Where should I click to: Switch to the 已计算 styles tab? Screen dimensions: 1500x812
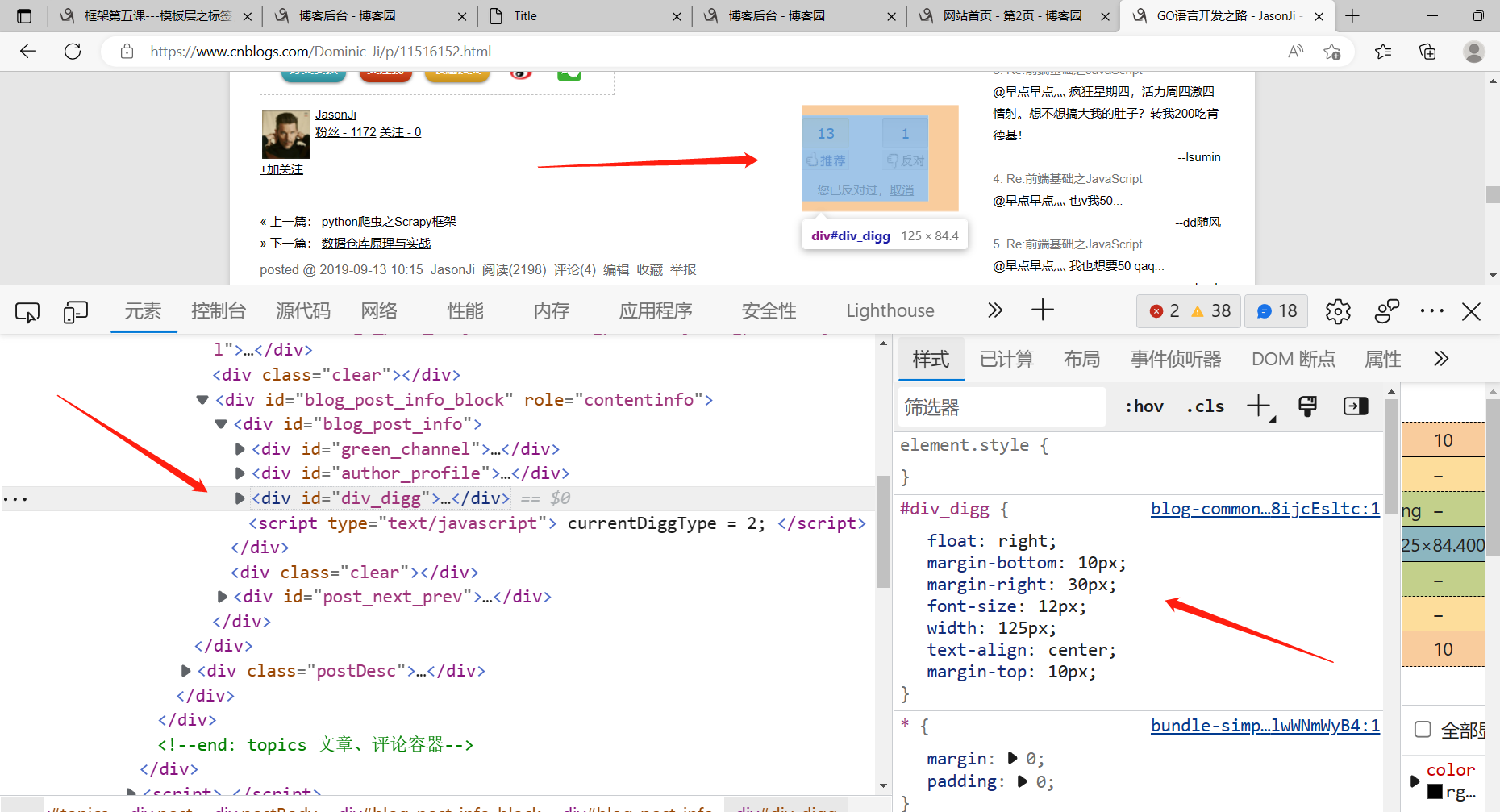click(x=1006, y=360)
